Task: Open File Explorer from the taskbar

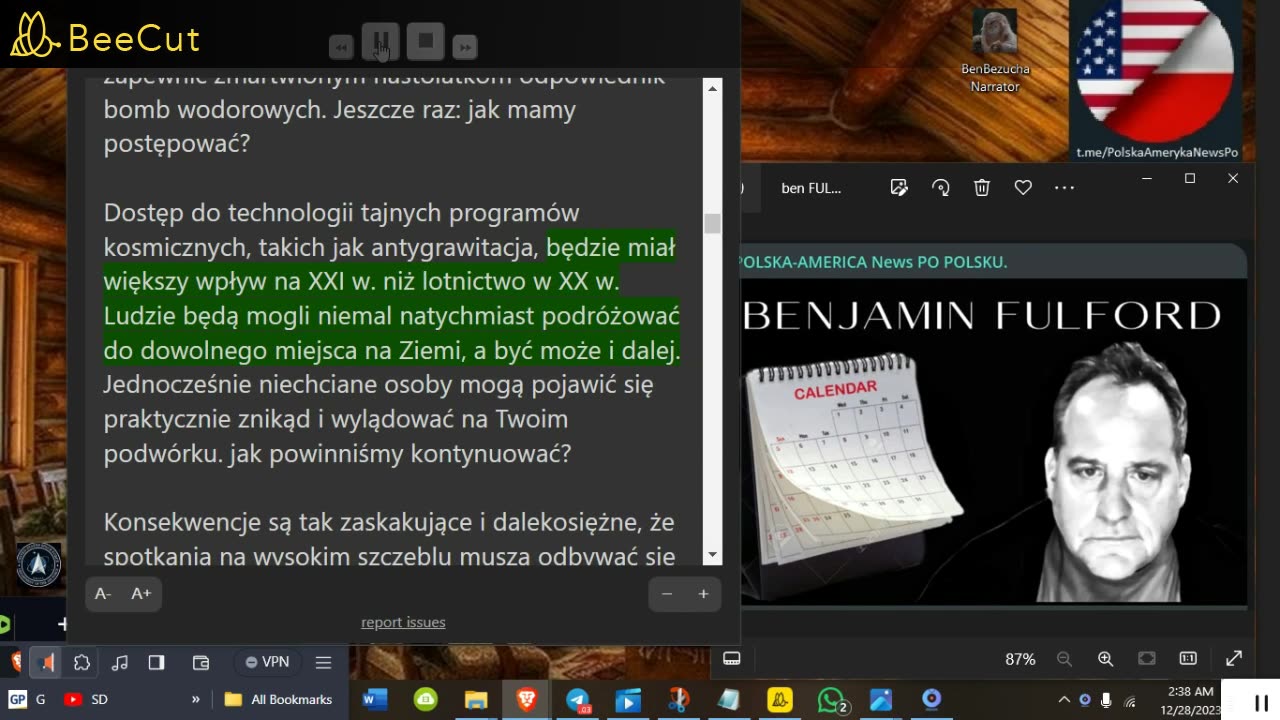Action: pos(476,699)
